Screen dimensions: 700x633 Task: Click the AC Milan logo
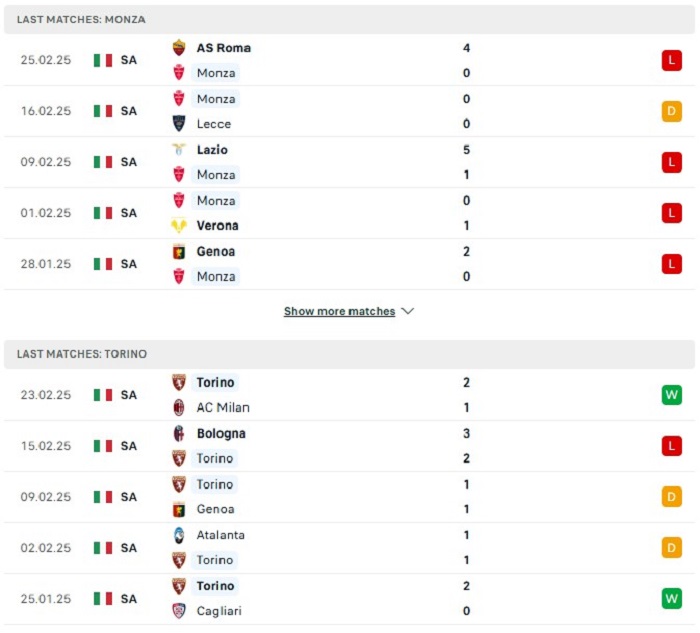tap(179, 408)
